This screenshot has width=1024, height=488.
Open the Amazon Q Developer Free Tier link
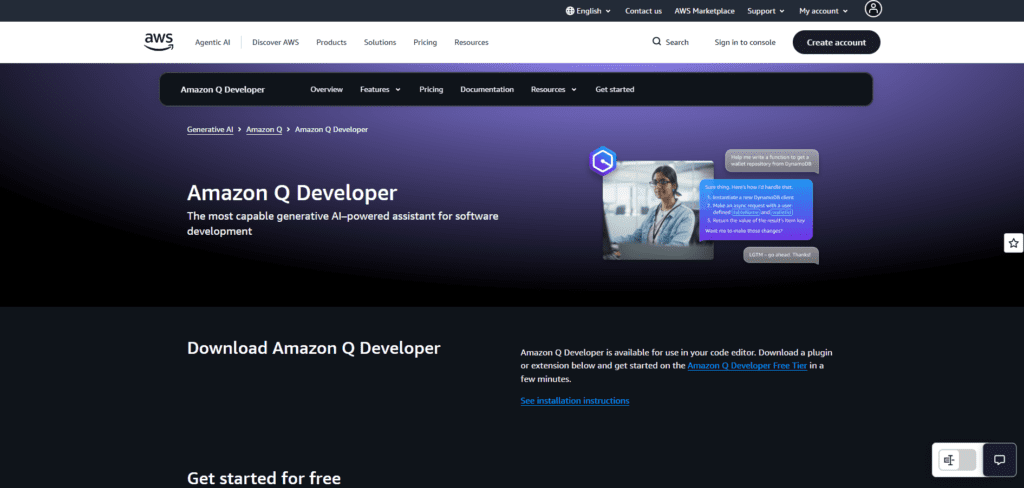[x=748, y=366]
